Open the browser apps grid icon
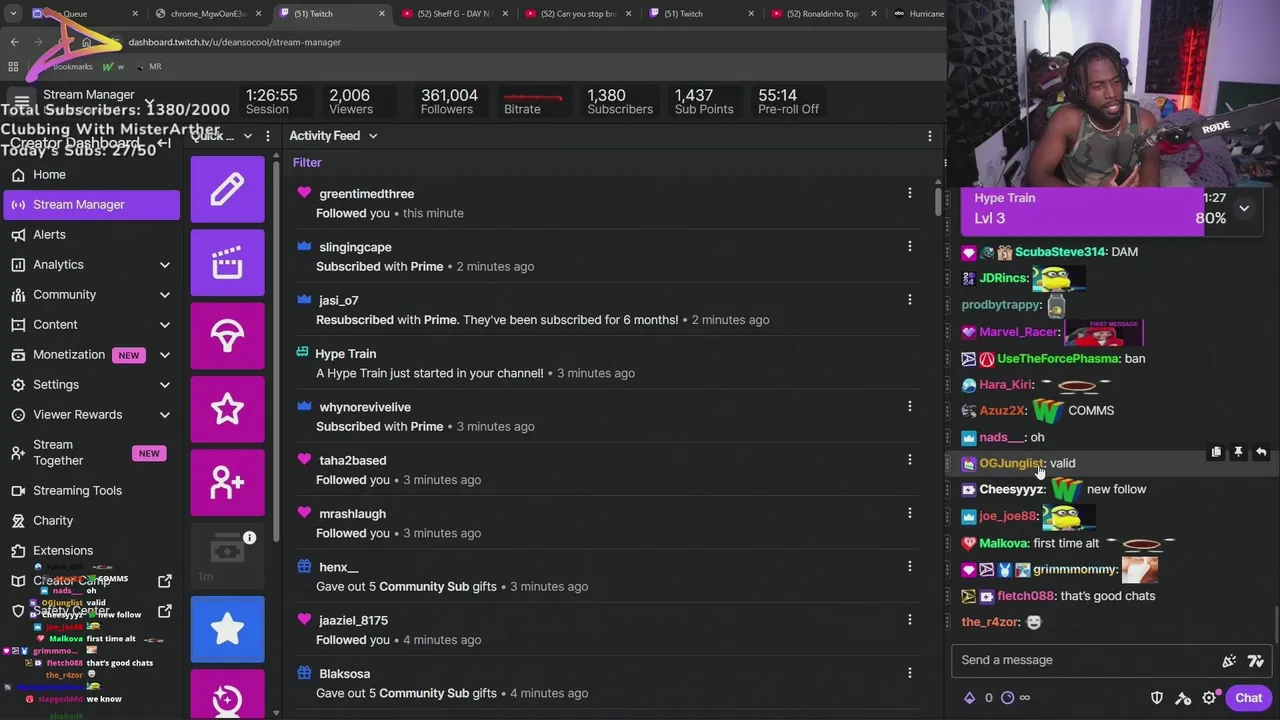 coord(13,66)
